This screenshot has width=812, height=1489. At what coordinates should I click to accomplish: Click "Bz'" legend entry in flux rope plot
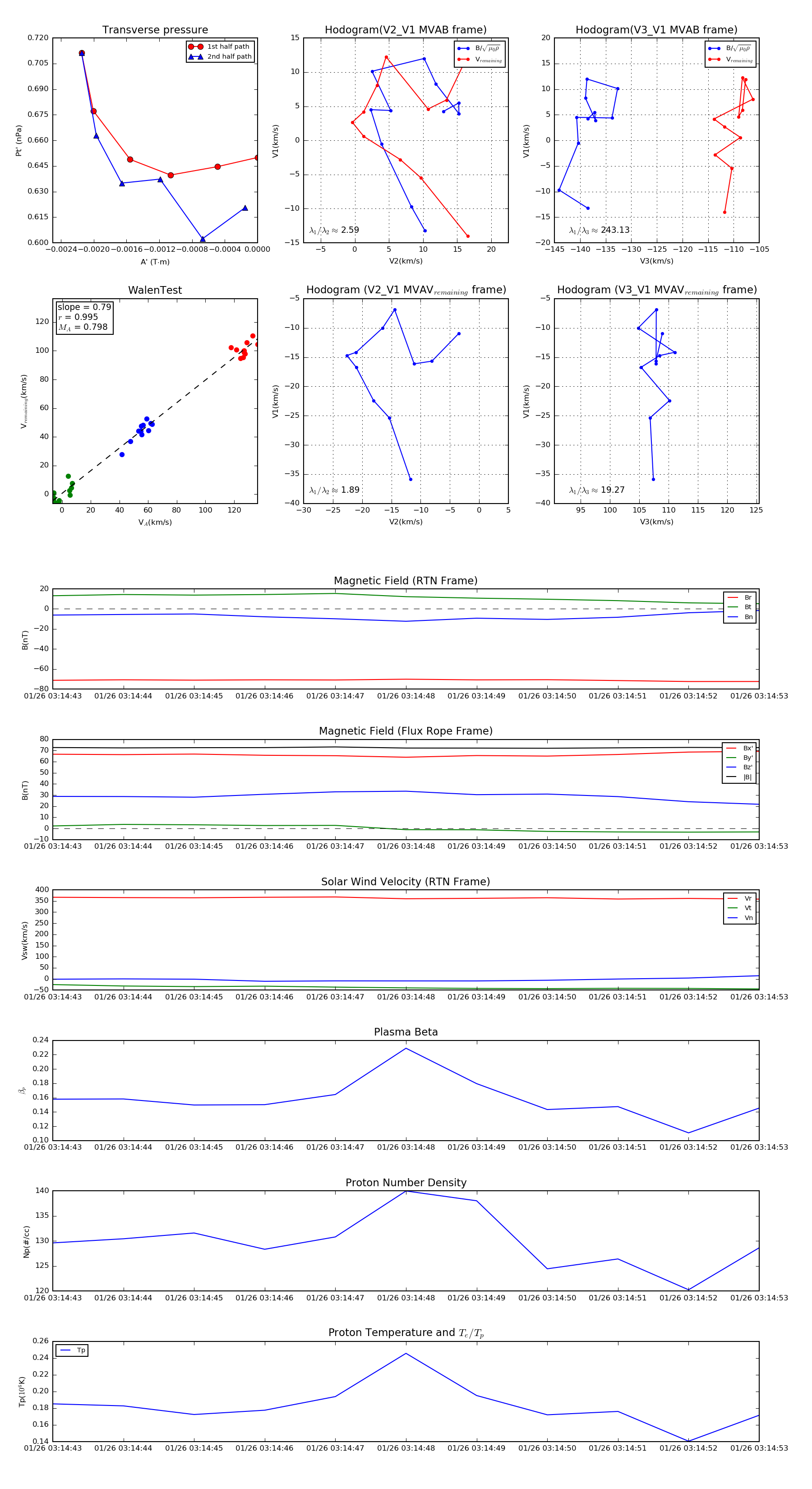click(740, 767)
